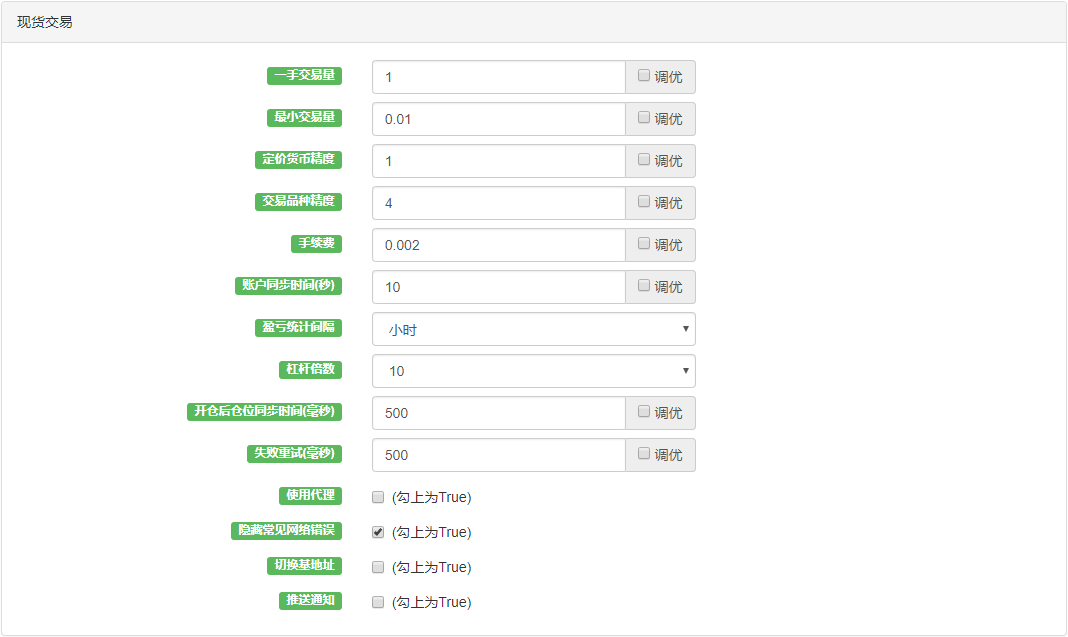Click the 交易品种精度 input field
This screenshot has width=1068, height=637.
coord(498,203)
